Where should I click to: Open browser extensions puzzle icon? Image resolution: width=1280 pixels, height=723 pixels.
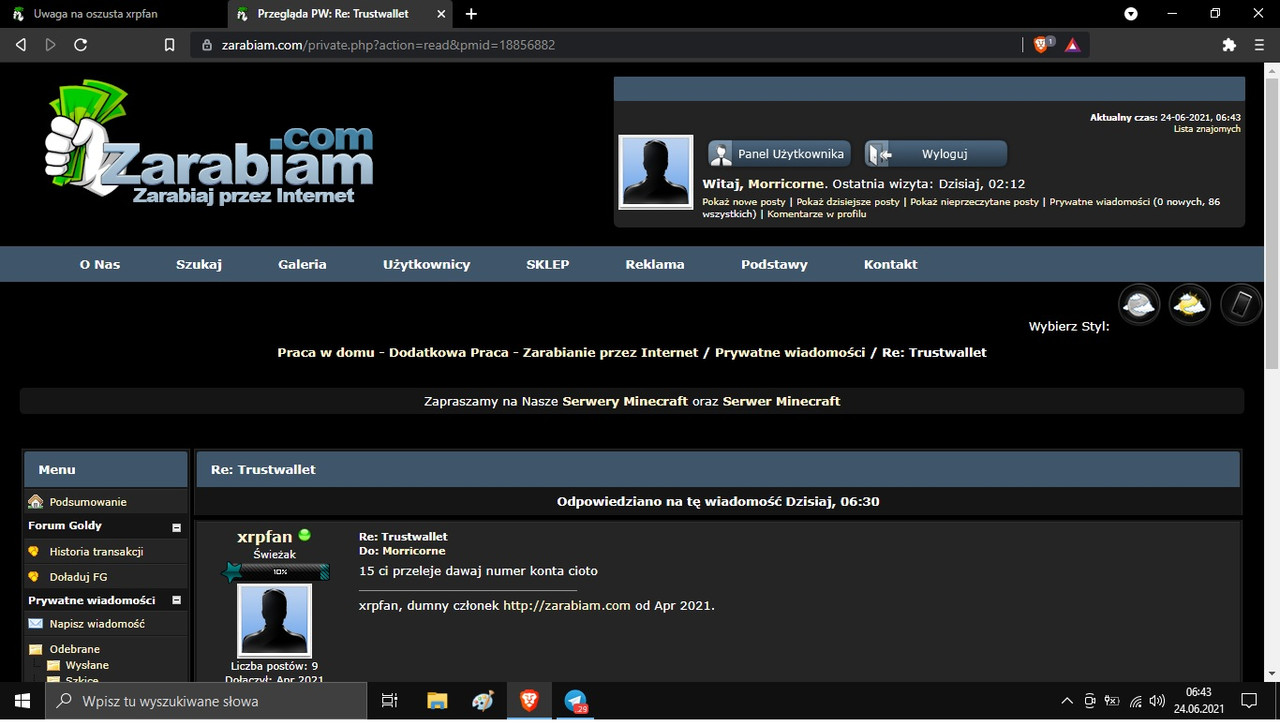tap(1229, 45)
